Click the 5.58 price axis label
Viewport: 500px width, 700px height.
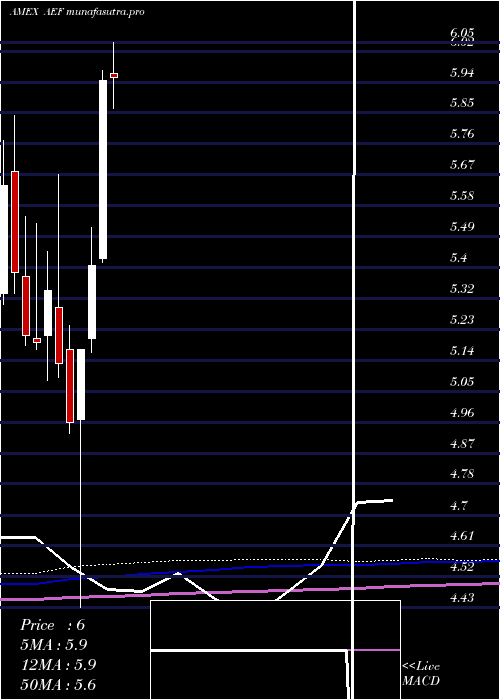[462, 196]
